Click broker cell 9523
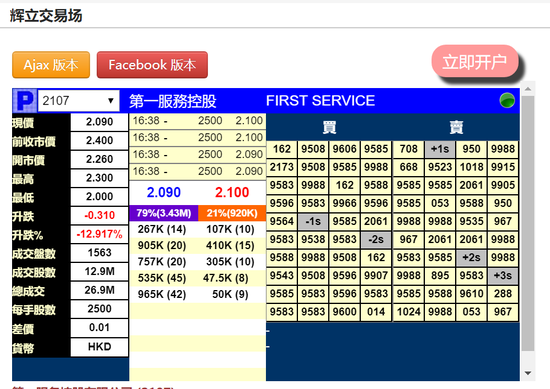The image size is (550, 389). (440, 167)
